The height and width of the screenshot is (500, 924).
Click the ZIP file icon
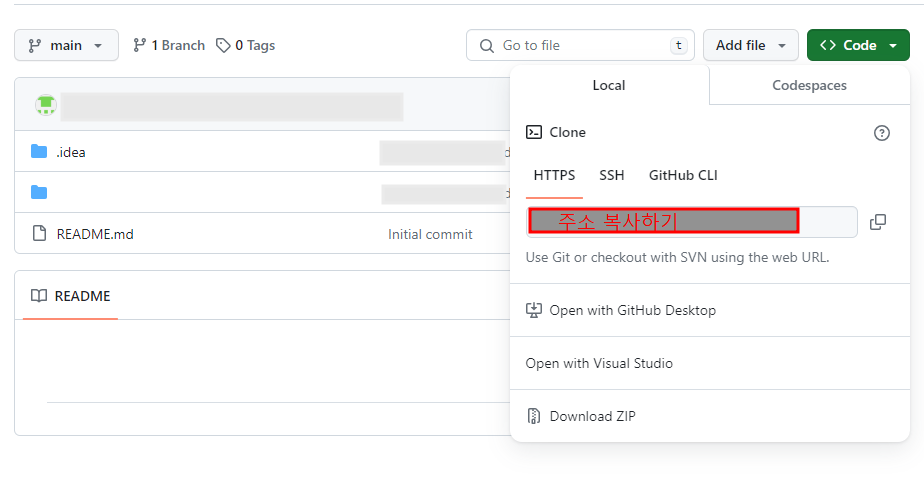pos(533,416)
